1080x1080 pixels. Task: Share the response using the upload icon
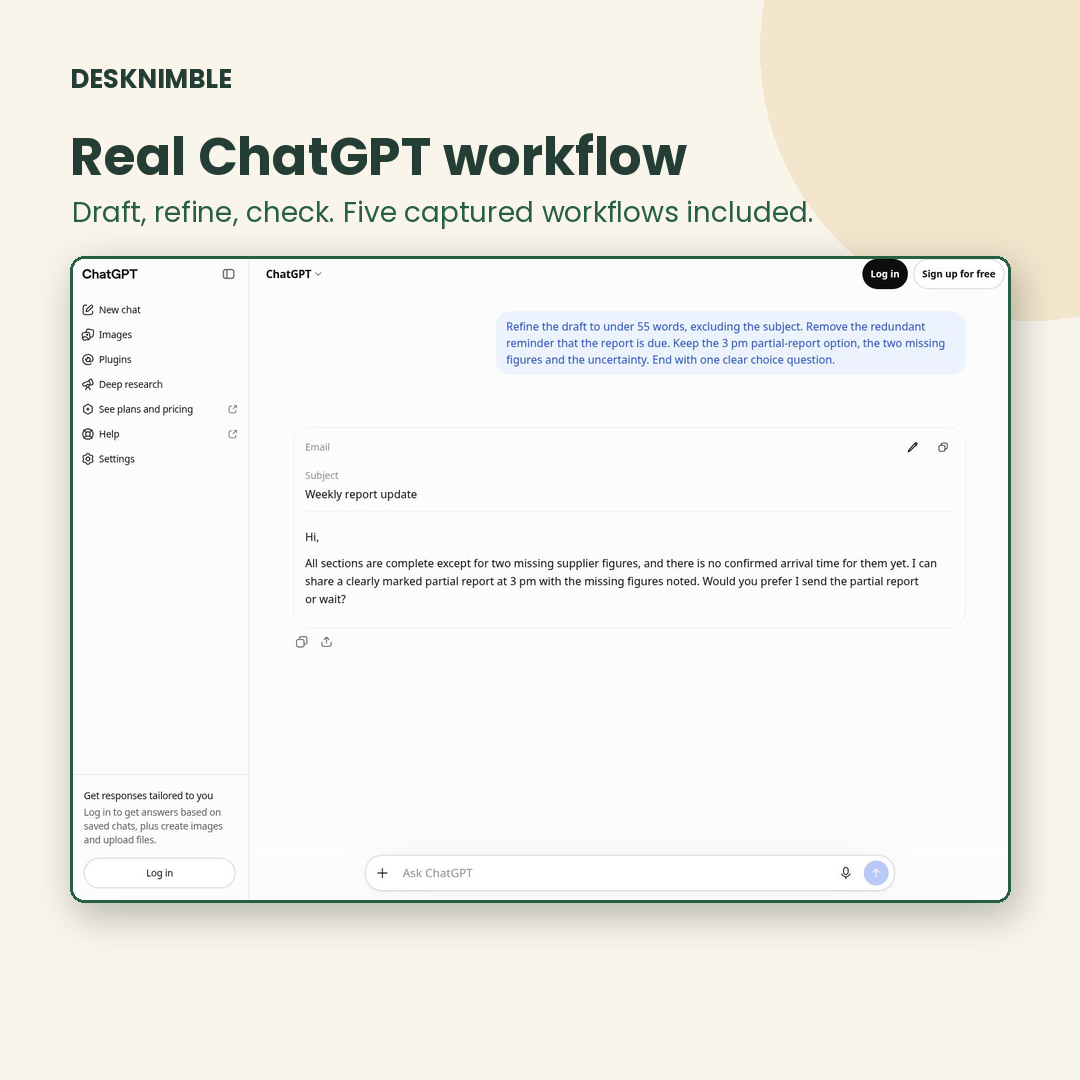click(x=326, y=642)
